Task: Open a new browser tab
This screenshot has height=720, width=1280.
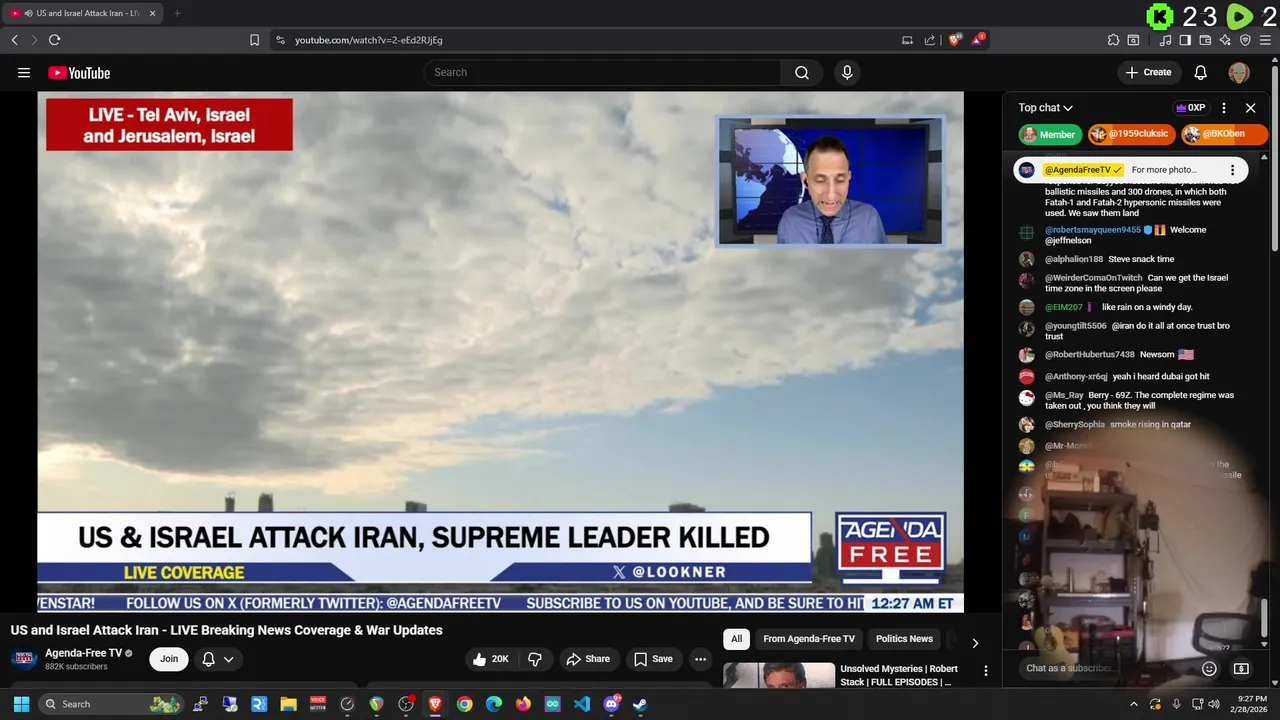Action: pyautogui.click(x=177, y=13)
